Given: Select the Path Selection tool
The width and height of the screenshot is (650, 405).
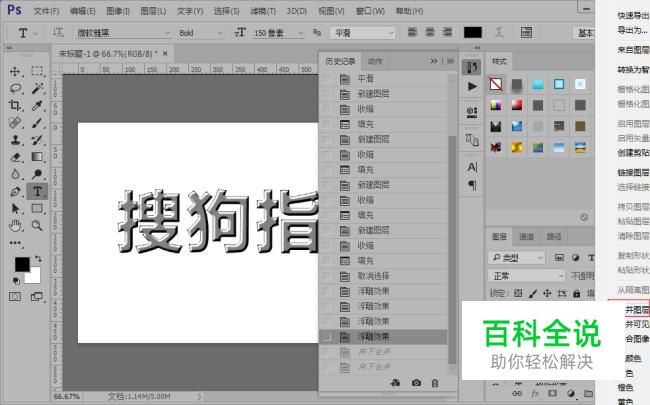Looking at the screenshot, I should [15, 209].
